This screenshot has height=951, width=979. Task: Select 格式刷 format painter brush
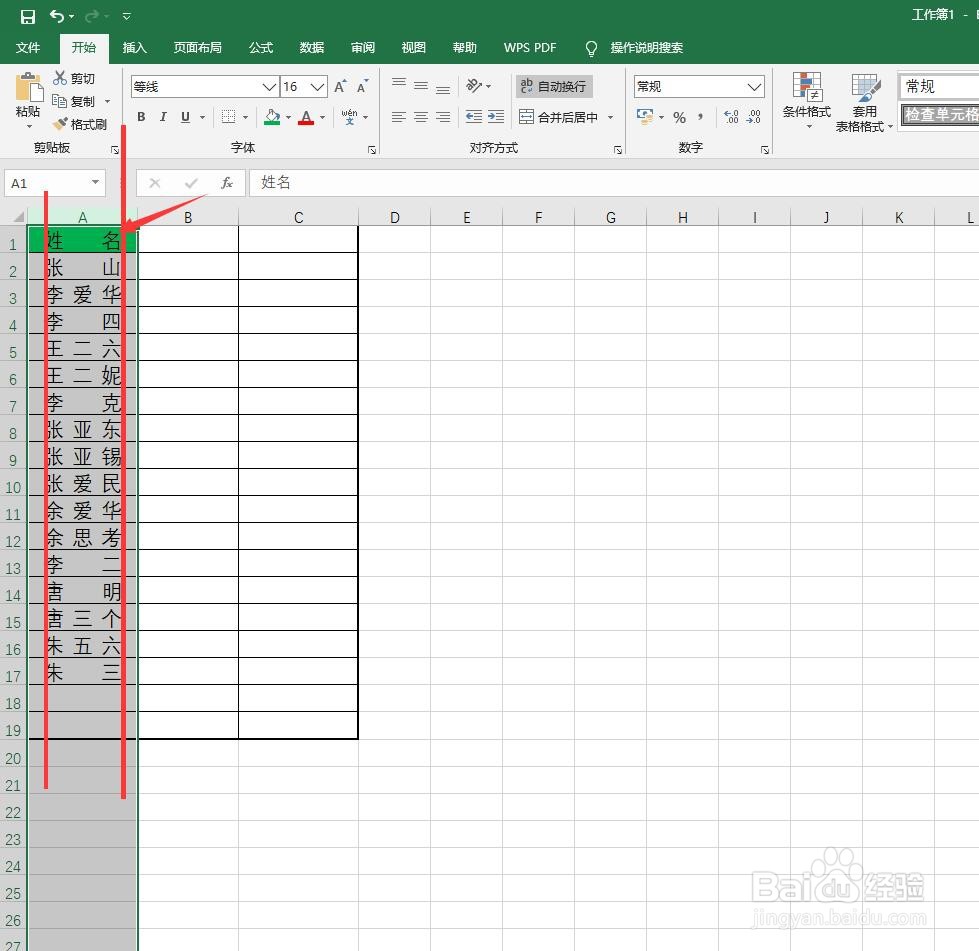tap(60, 124)
